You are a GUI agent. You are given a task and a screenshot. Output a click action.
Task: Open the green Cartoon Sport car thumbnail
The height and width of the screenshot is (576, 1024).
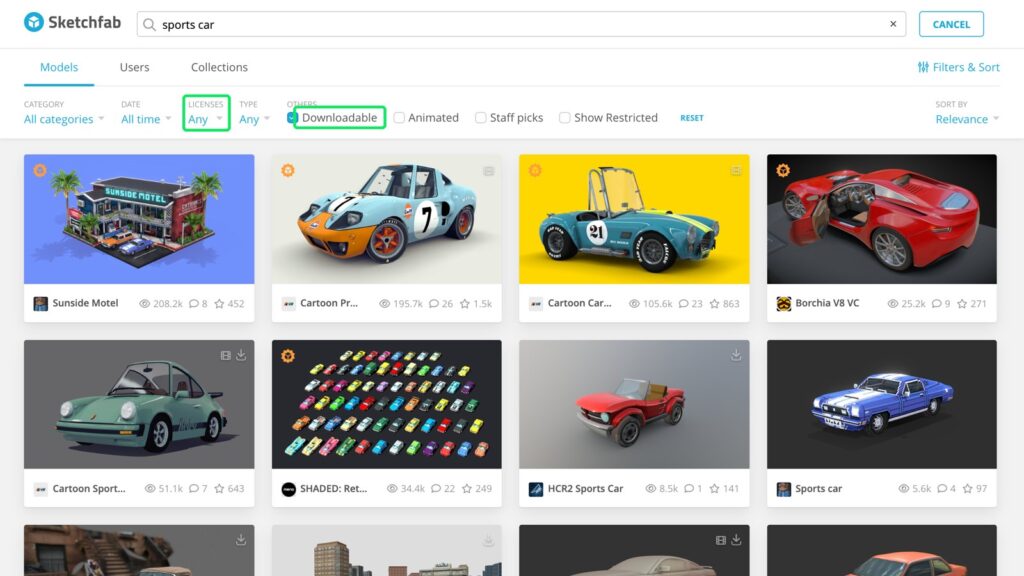click(139, 404)
